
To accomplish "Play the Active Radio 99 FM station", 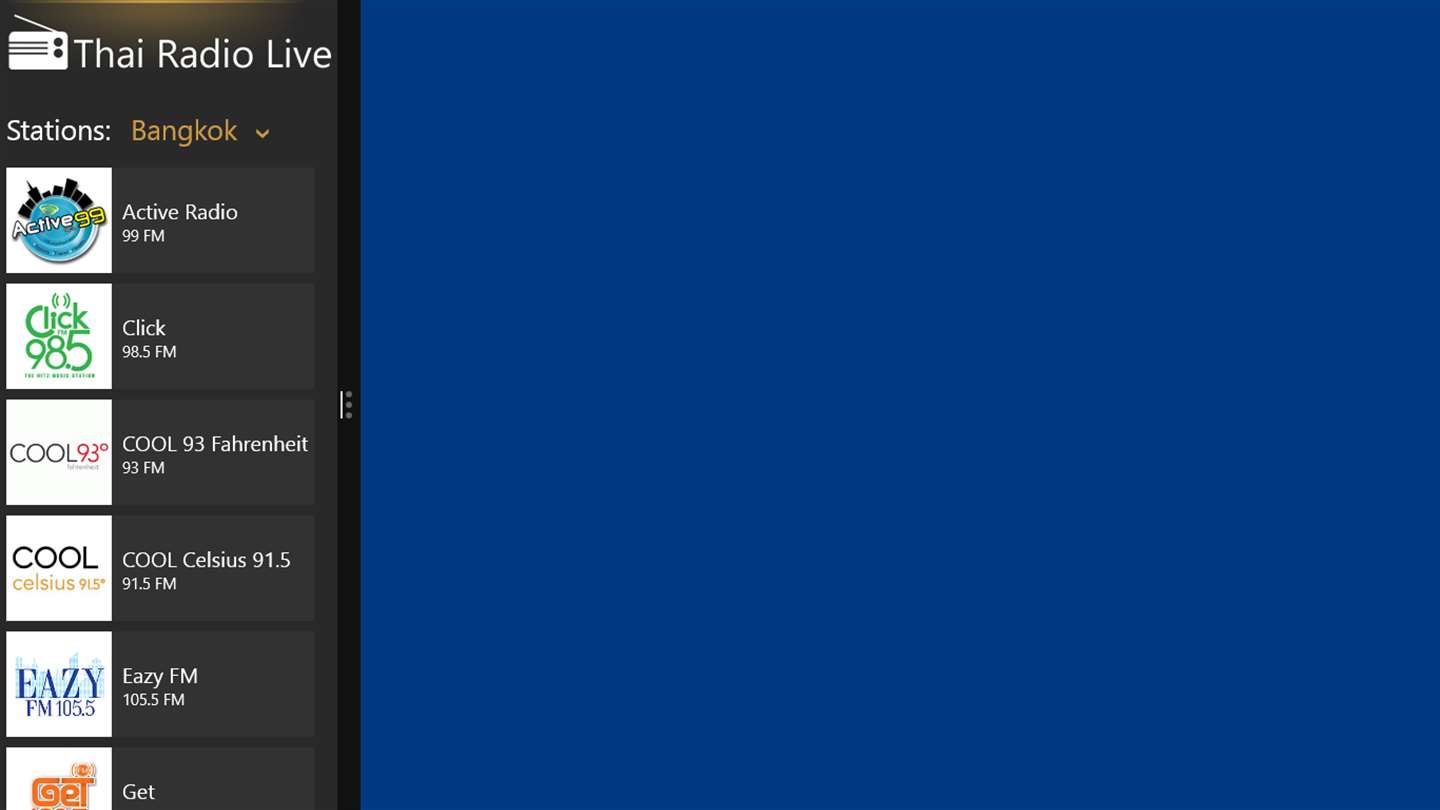I will pyautogui.click(x=160, y=220).
